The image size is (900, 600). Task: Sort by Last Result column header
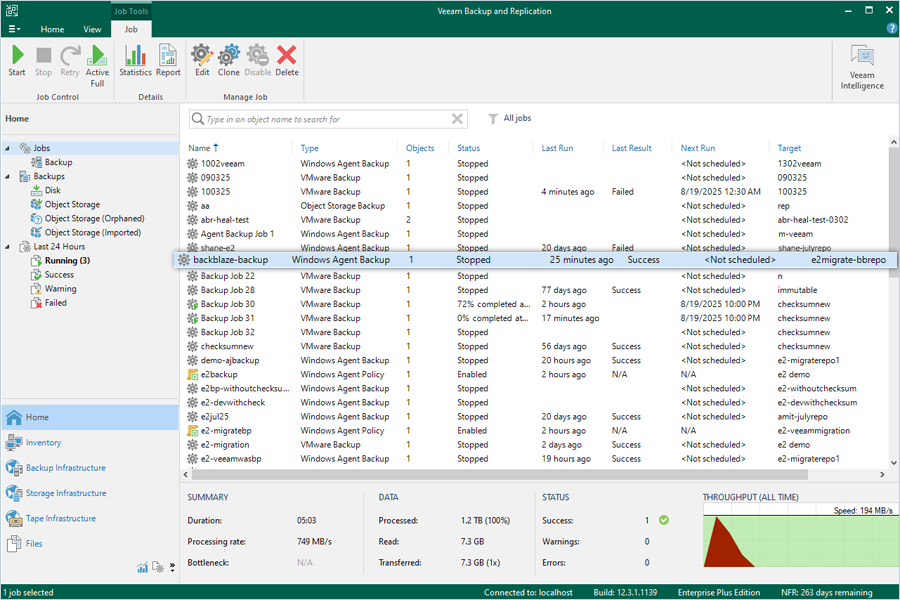(631, 148)
